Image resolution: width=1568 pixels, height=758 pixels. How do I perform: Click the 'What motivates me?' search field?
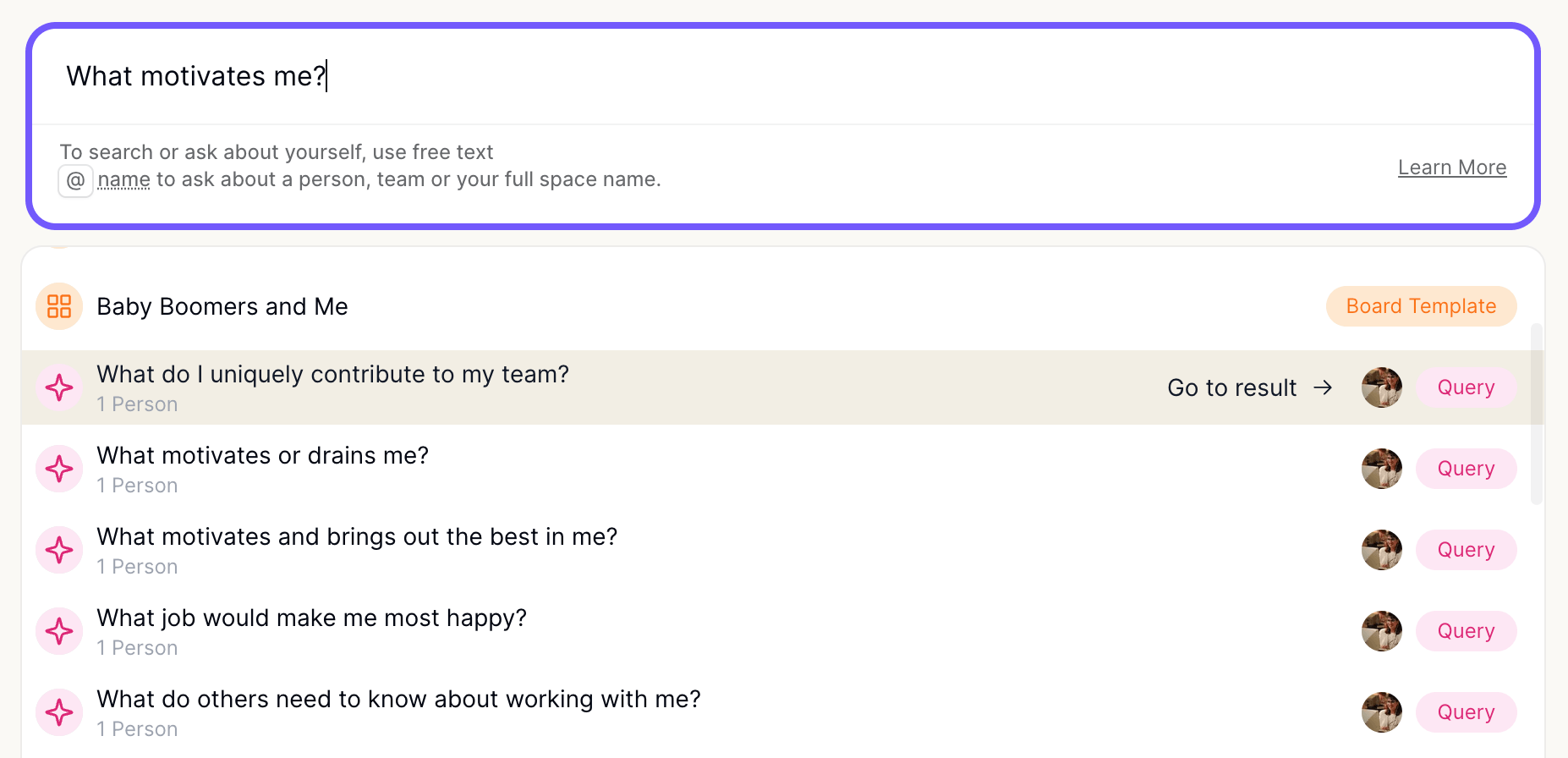(782, 76)
